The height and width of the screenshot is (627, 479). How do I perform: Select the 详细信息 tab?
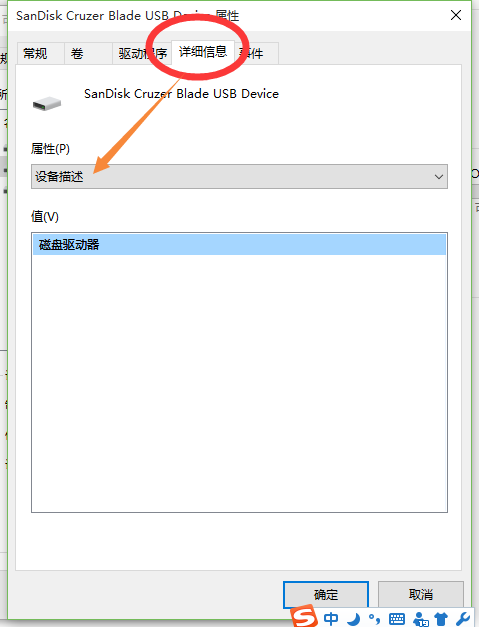pyautogui.click(x=203, y=52)
